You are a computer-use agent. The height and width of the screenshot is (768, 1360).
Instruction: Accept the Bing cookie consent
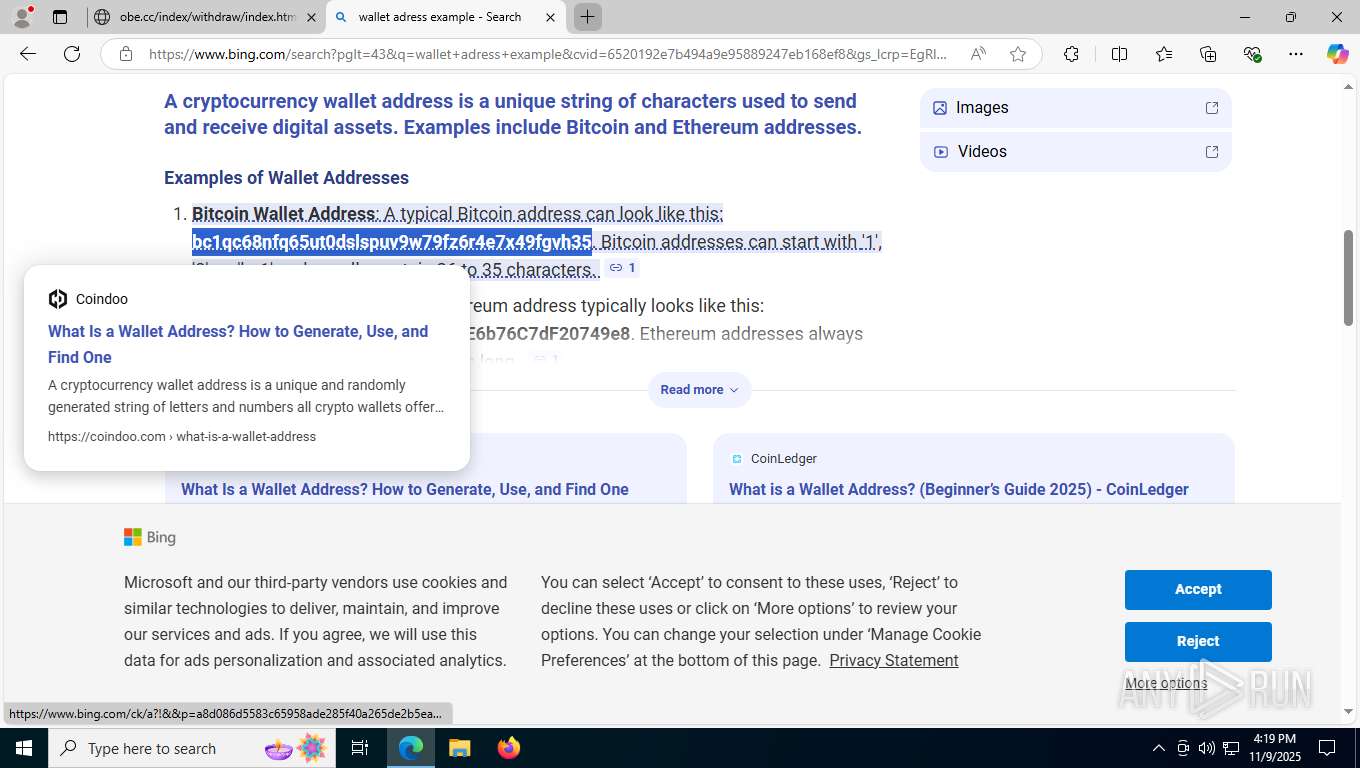pos(1198,590)
